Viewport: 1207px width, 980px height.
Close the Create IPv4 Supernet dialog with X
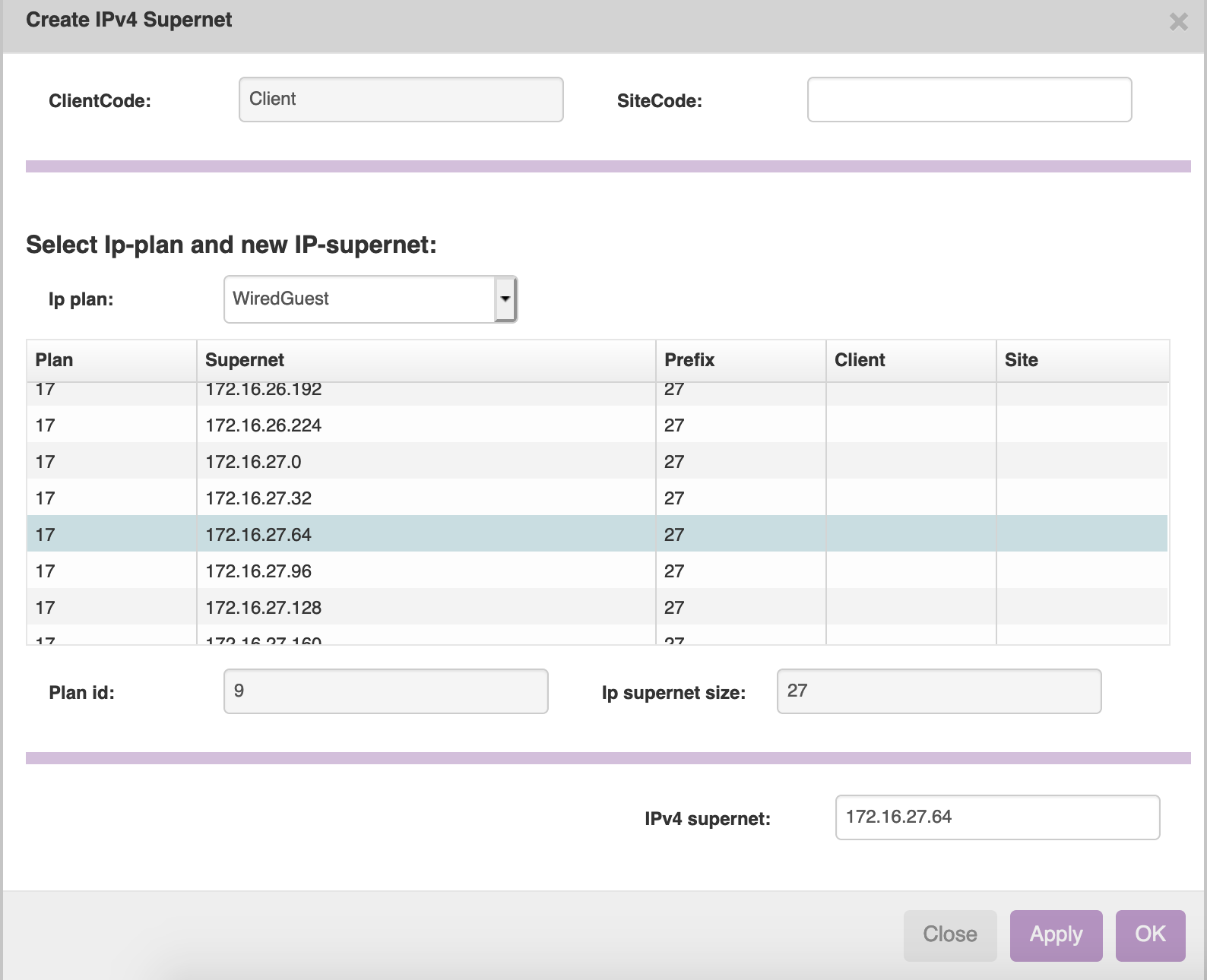pos(1178,22)
